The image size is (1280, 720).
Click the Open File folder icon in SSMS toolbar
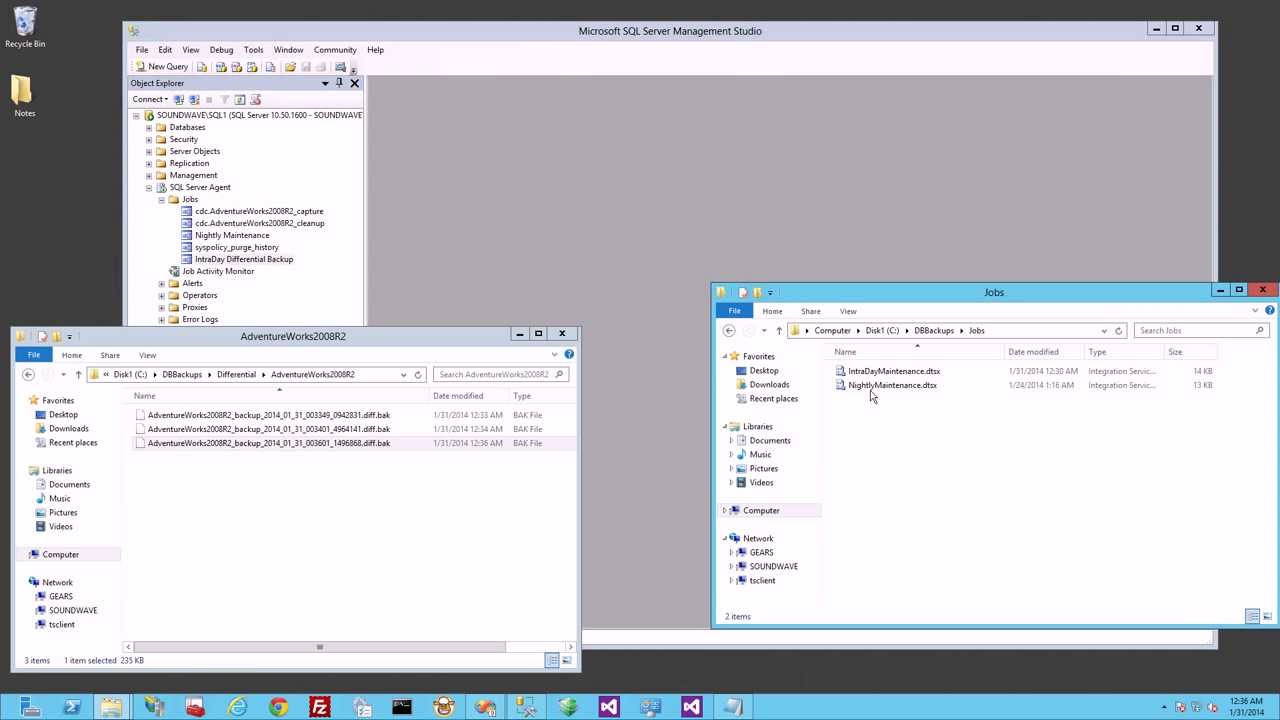pyautogui.click(x=290, y=67)
